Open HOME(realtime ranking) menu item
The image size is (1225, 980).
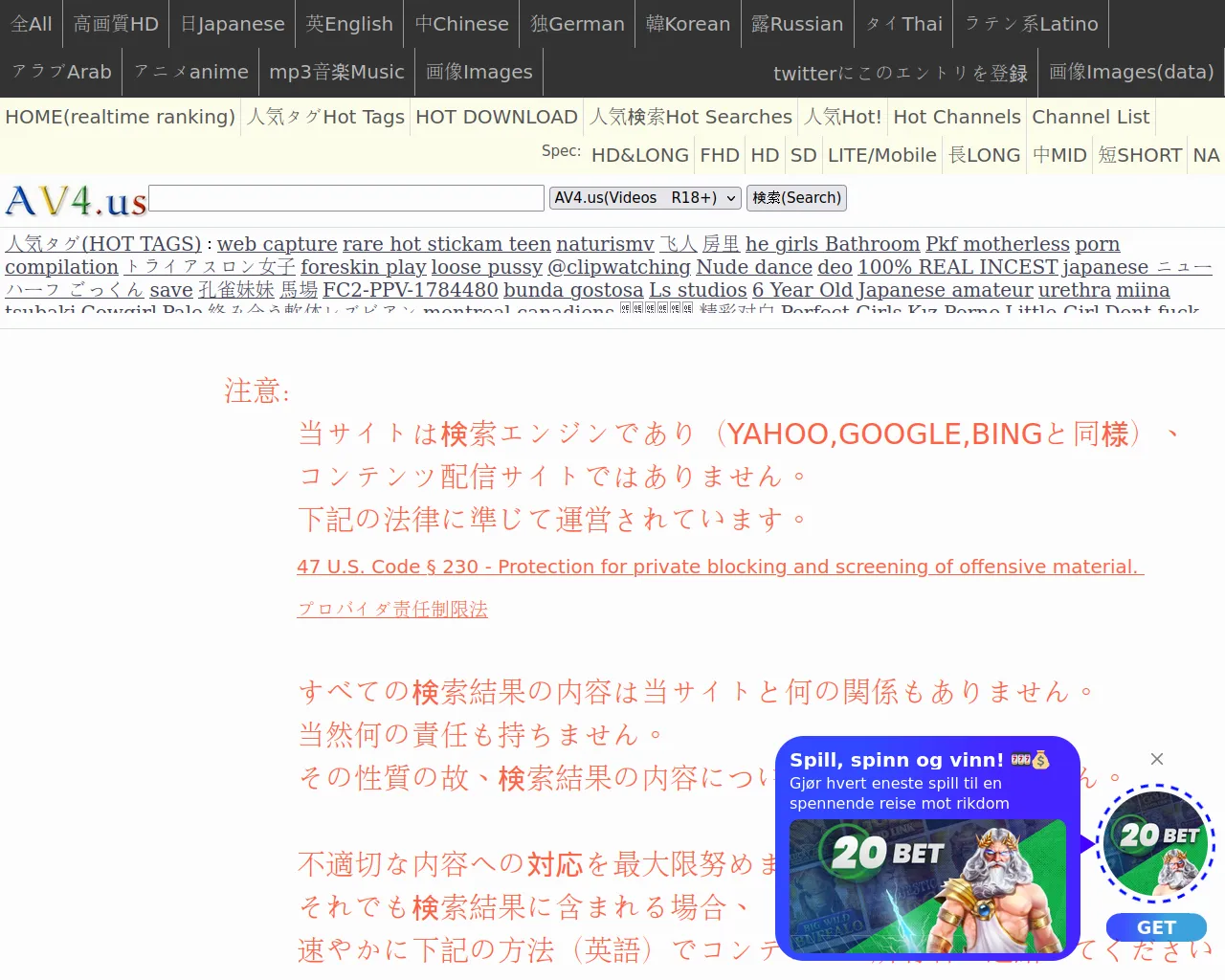pyautogui.click(x=120, y=117)
